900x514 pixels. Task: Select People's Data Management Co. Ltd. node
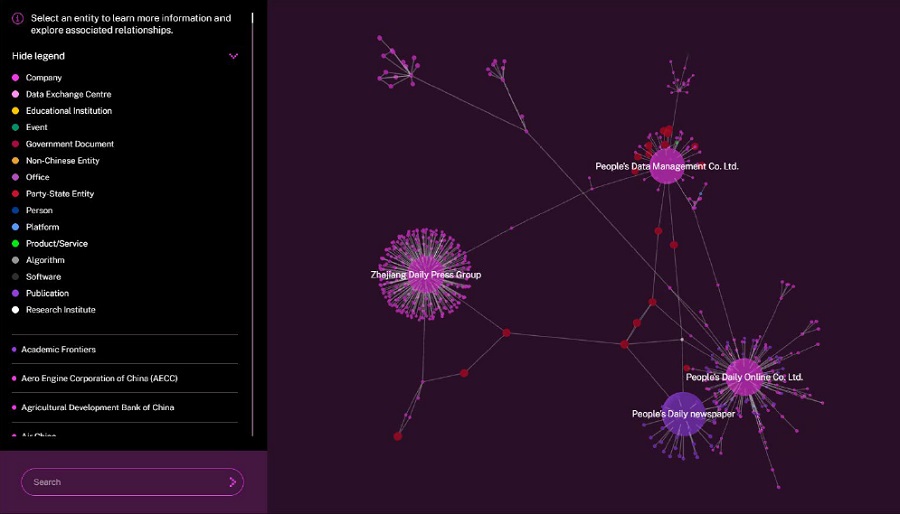(x=666, y=166)
